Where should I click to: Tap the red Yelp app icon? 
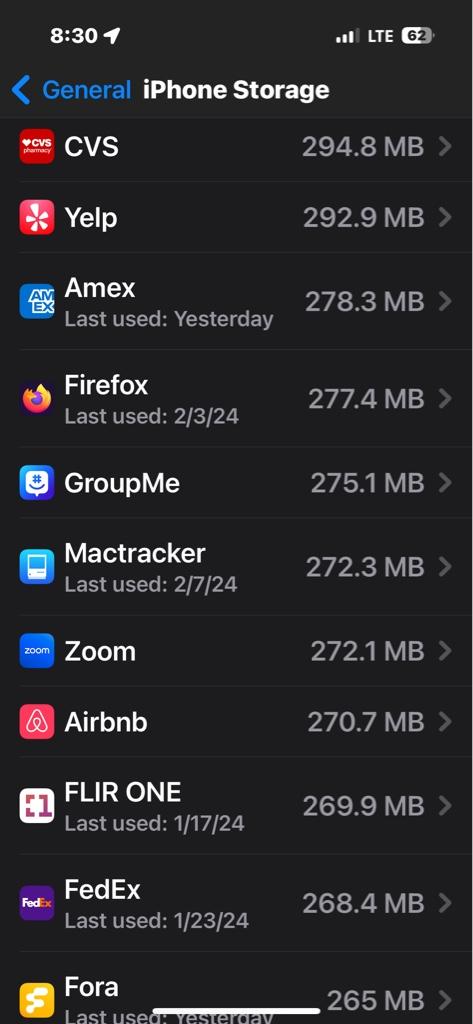[37, 217]
